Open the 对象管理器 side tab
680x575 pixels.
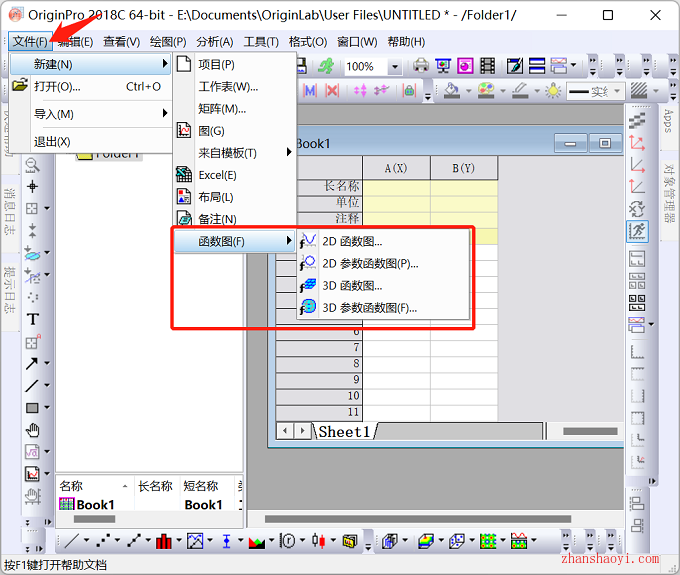click(668, 193)
